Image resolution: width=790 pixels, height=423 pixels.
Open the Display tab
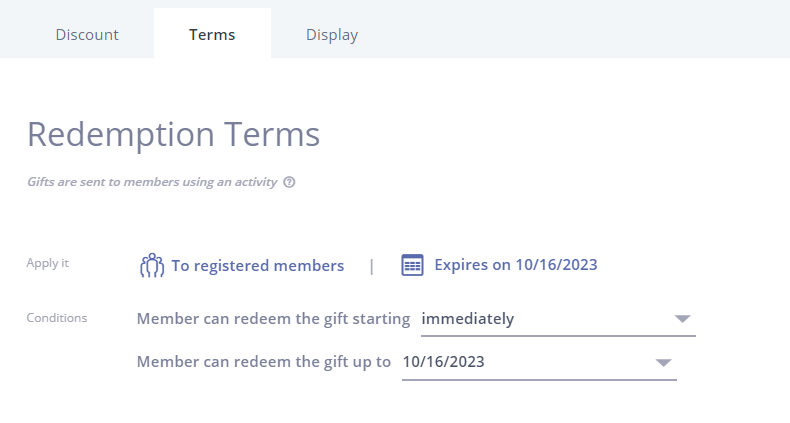(x=332, y=34)
